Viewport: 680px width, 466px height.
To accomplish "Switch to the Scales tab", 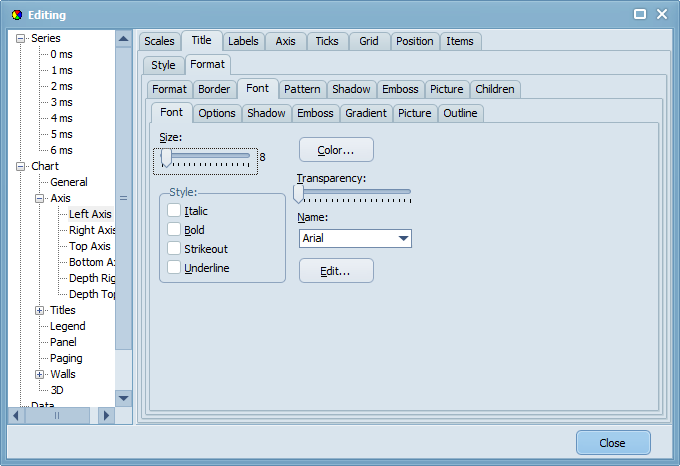I will (159, 41).
